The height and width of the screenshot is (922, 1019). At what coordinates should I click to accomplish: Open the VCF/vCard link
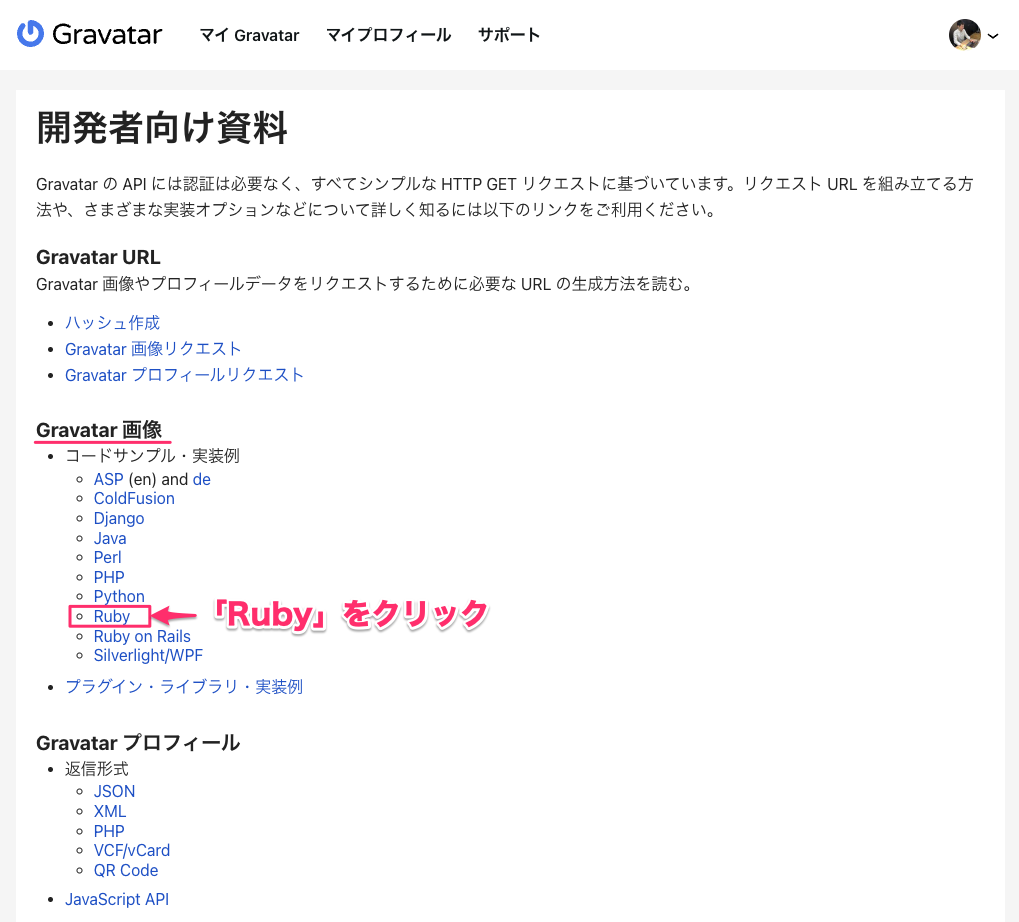click(132, 851)
